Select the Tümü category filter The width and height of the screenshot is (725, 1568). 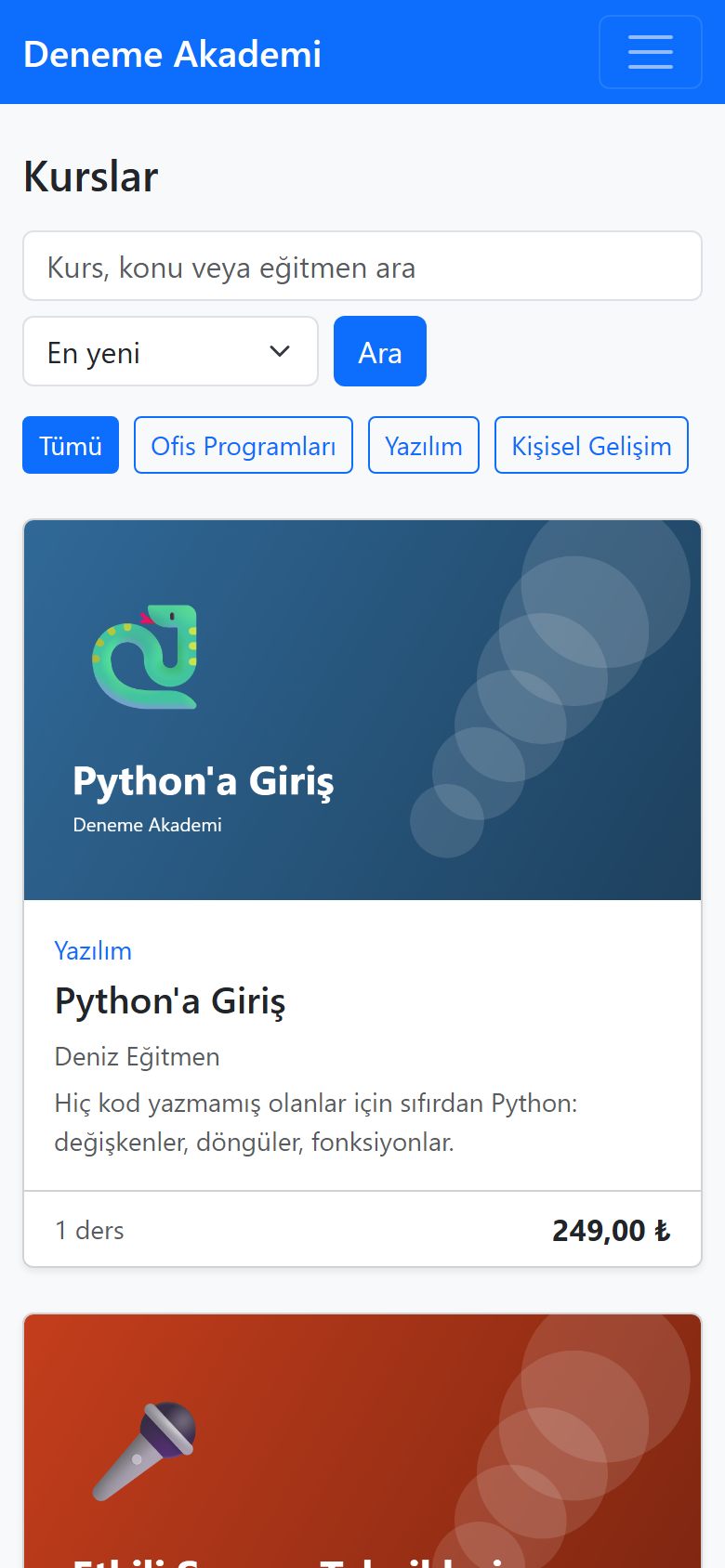[x=71, y=445]
